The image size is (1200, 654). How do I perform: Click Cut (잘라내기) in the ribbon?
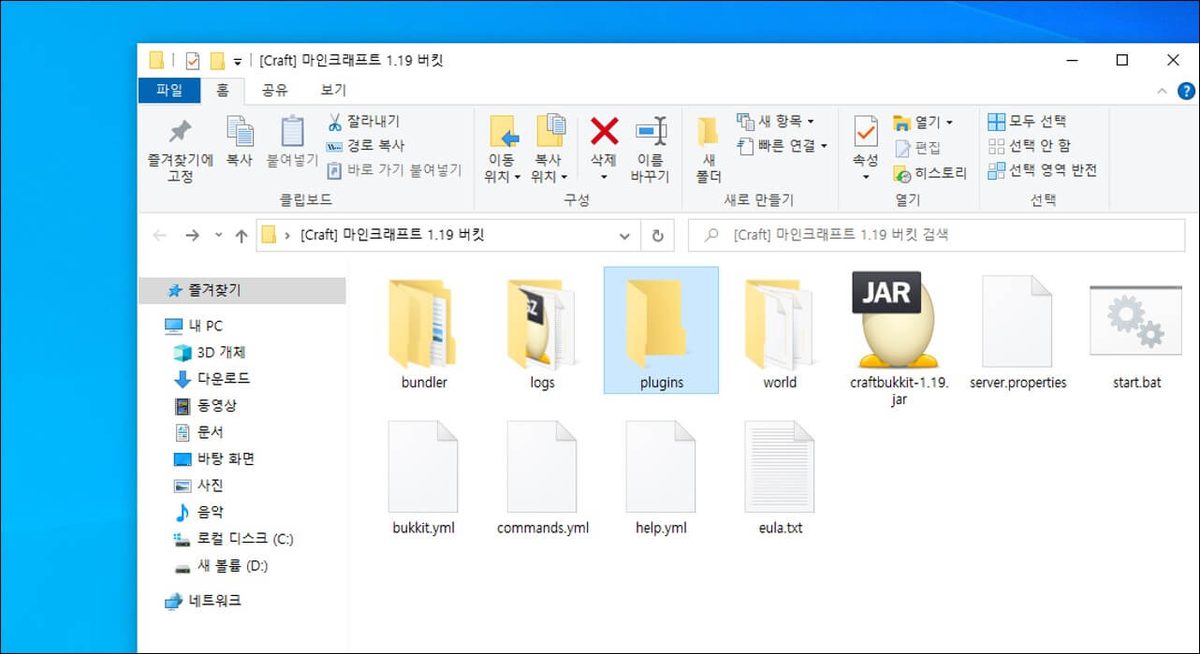coord(364,121)
